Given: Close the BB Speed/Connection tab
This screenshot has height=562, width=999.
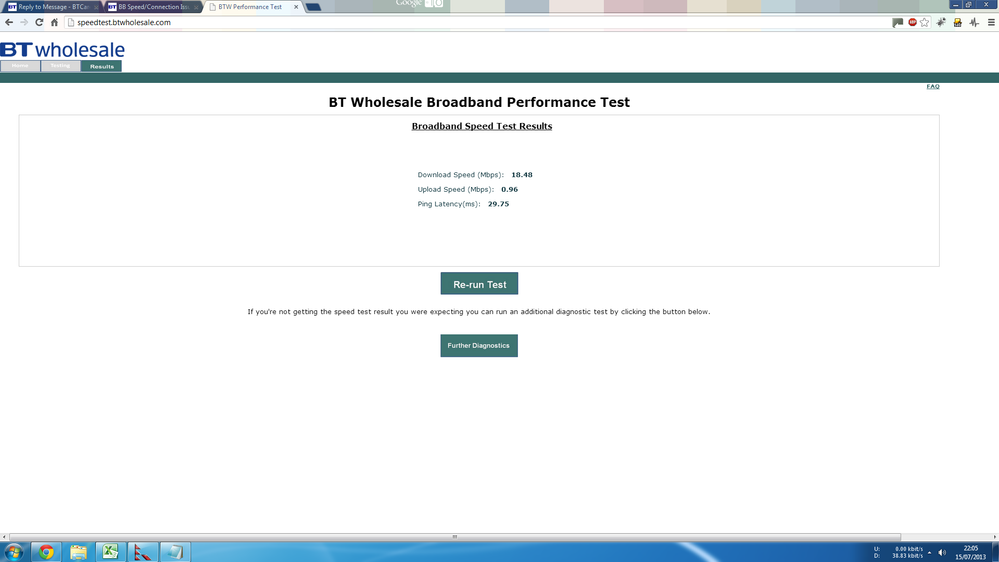Looking at the screenshot, I should pyautogui.click(x=196, y=7).
